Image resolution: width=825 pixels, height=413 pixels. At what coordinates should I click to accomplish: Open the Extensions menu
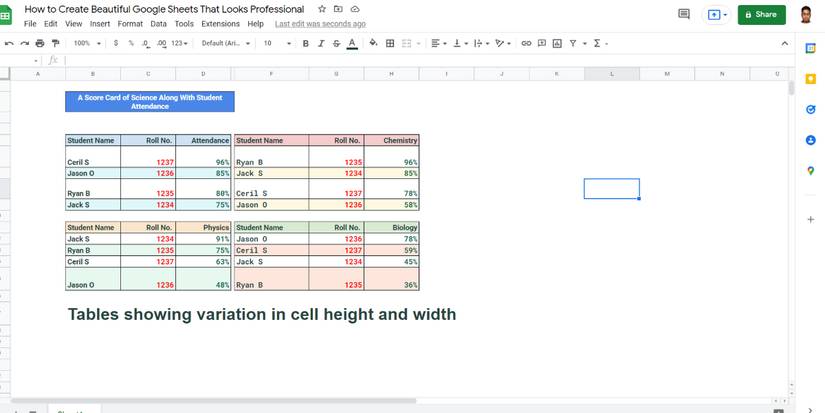(x=220, y=24)
